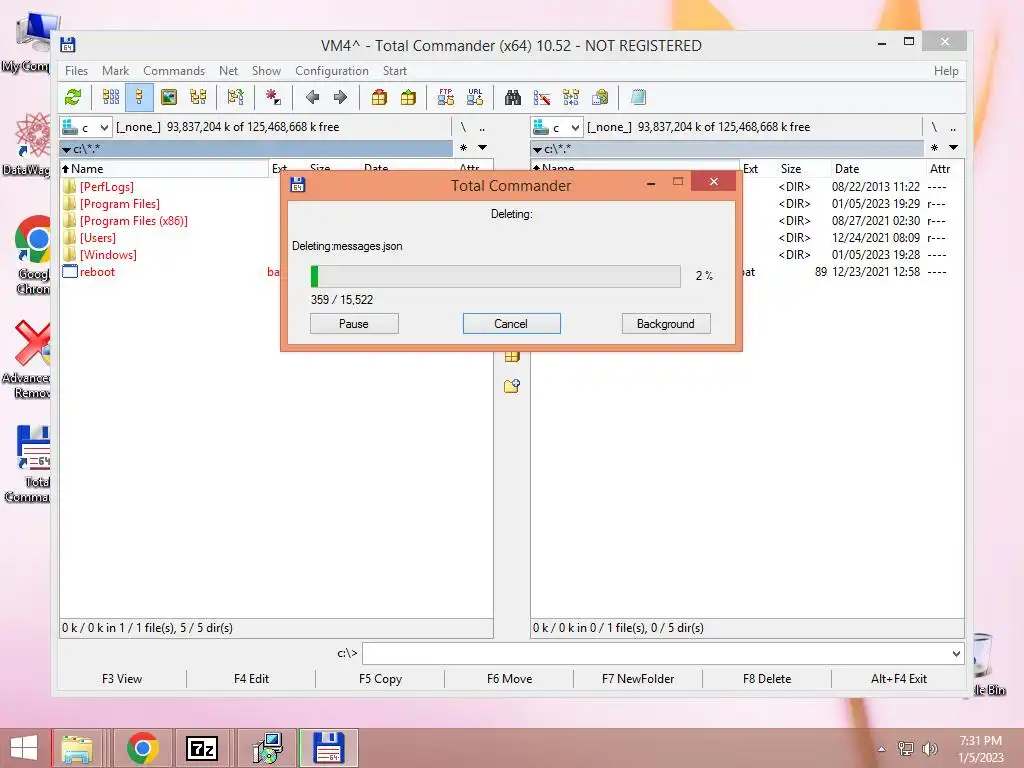
Task: Launch Notepad from the toolbar icon
Action: (x=638, y=98)
